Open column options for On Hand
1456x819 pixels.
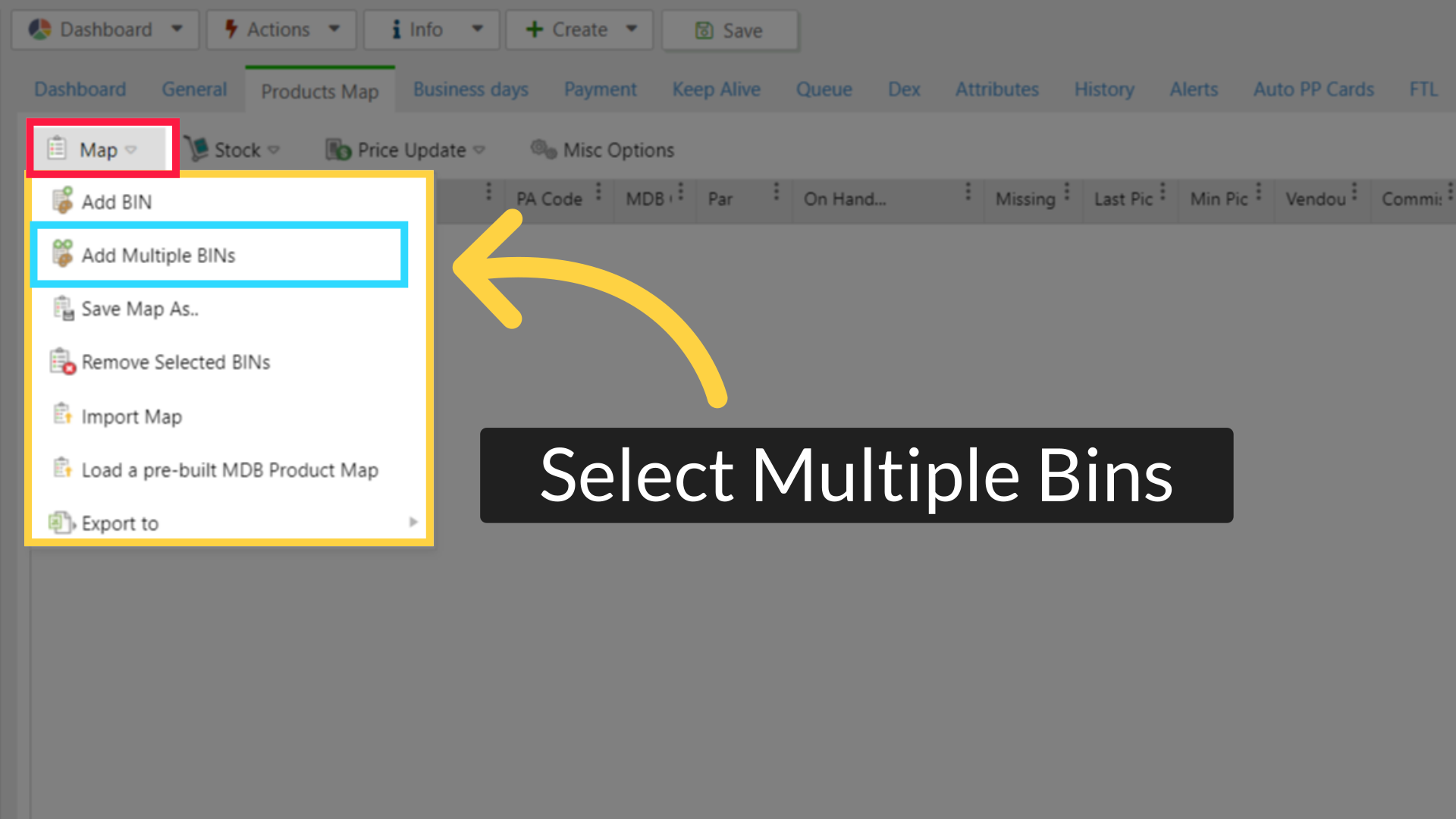[968, 193]
